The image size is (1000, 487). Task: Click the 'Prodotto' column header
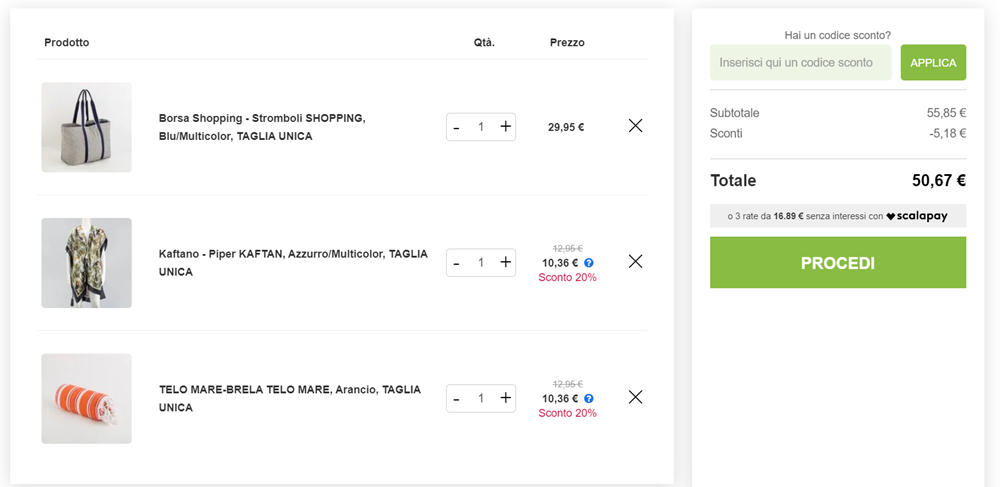click(66, 43)
